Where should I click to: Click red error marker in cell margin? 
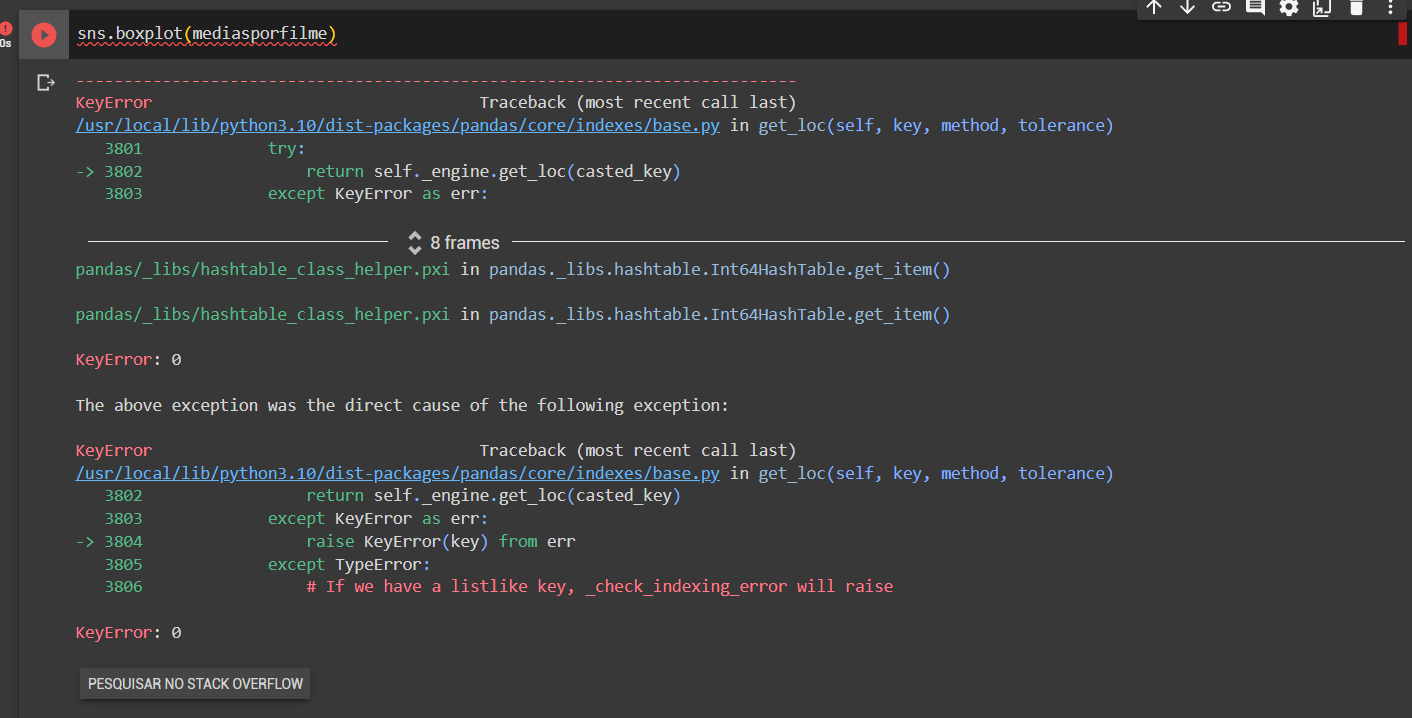click(x=1403, y=34)
